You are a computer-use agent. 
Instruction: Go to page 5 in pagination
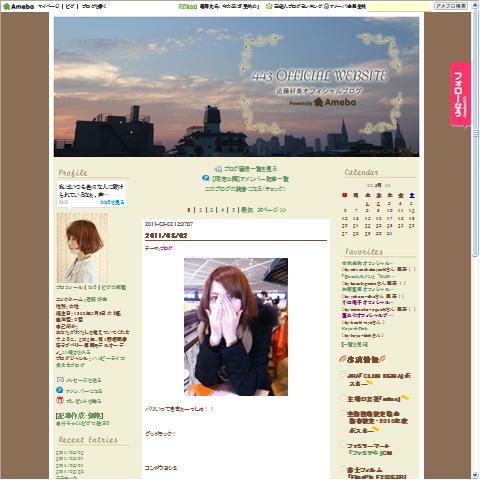point(233,210)
